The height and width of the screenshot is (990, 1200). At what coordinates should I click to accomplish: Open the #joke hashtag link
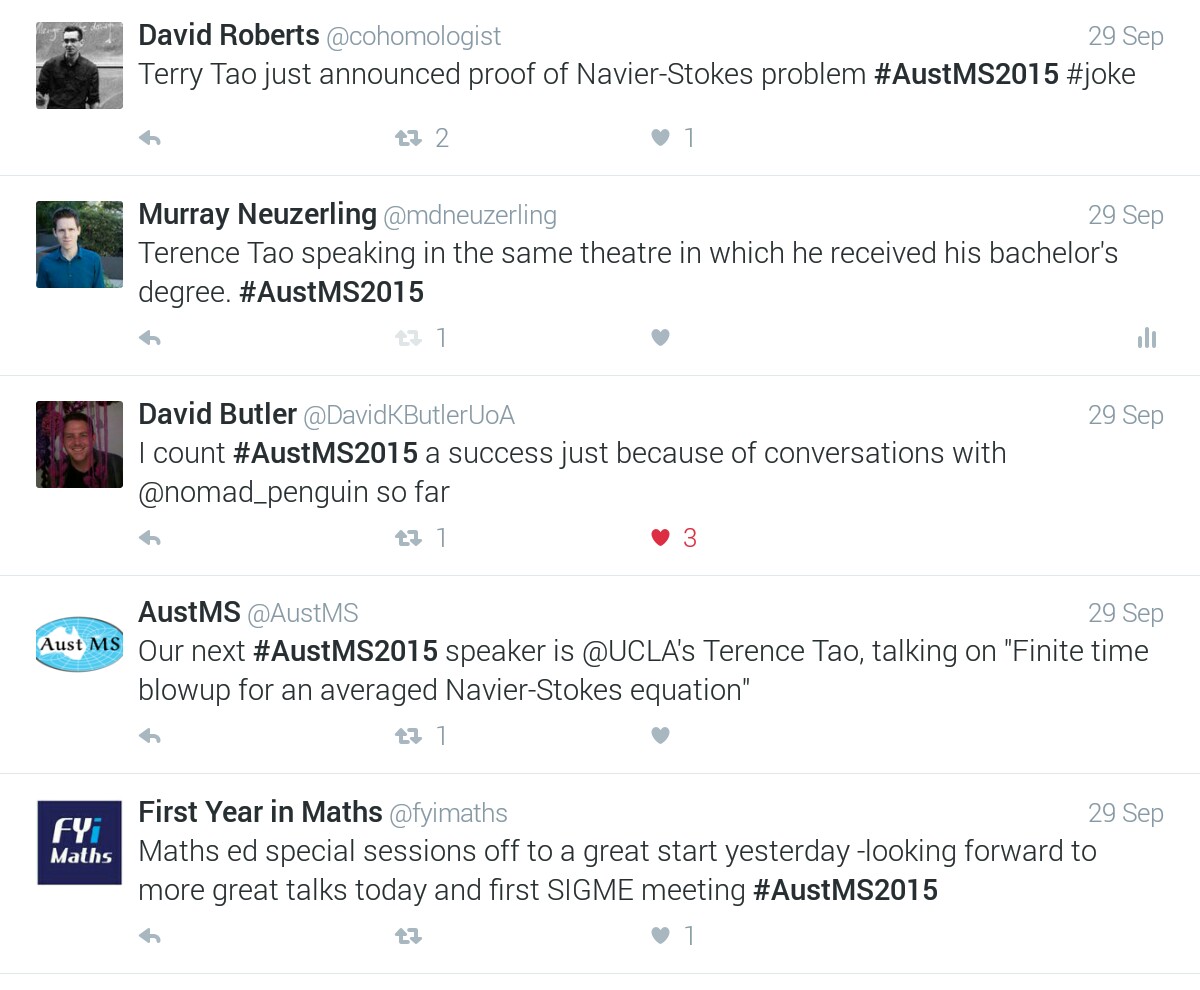click(1101, 75)
